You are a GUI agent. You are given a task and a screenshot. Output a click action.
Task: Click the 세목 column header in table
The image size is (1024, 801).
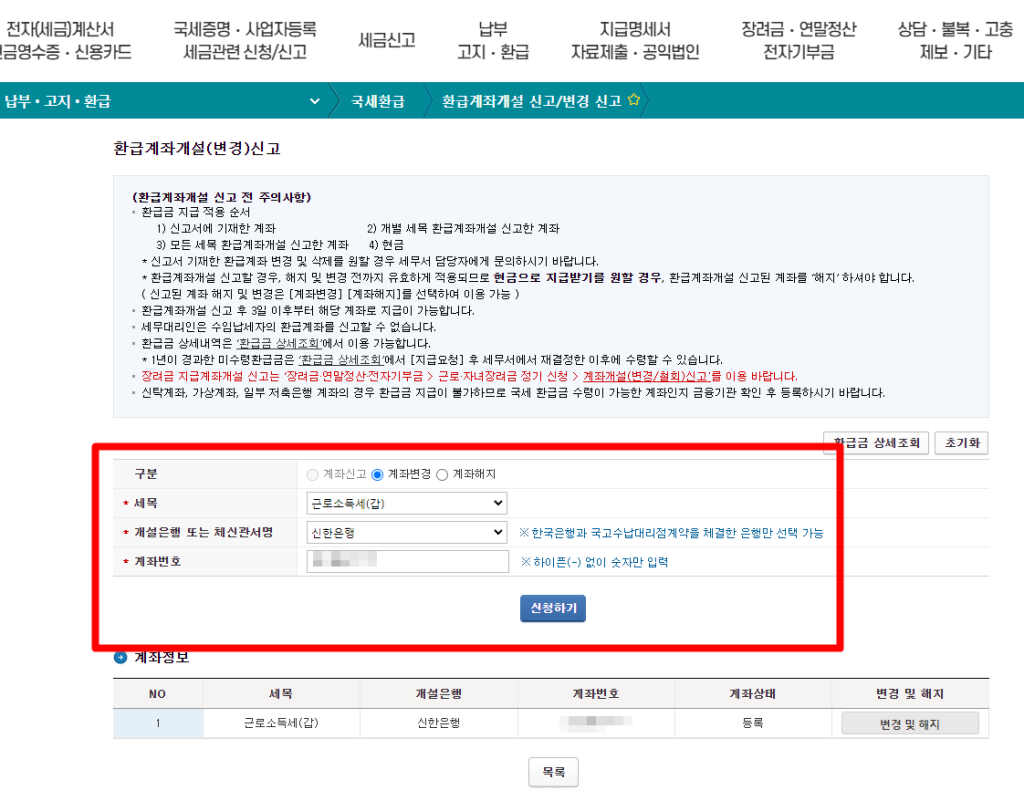[x=281, y=694]
